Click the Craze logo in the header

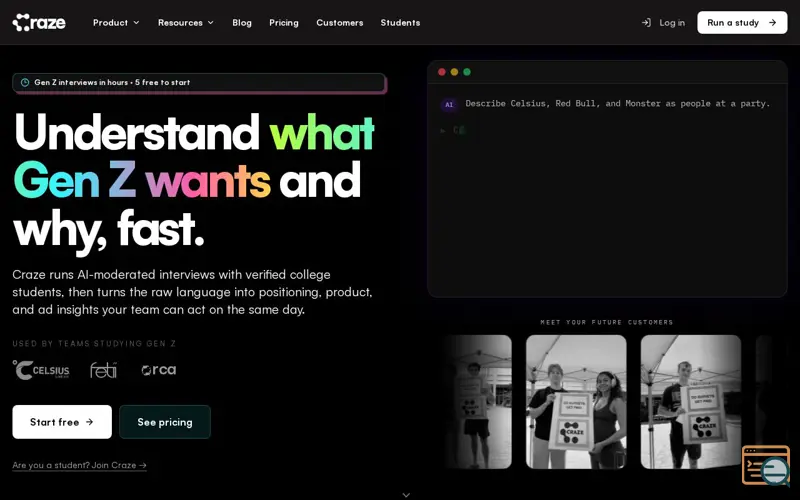[39, 22]
